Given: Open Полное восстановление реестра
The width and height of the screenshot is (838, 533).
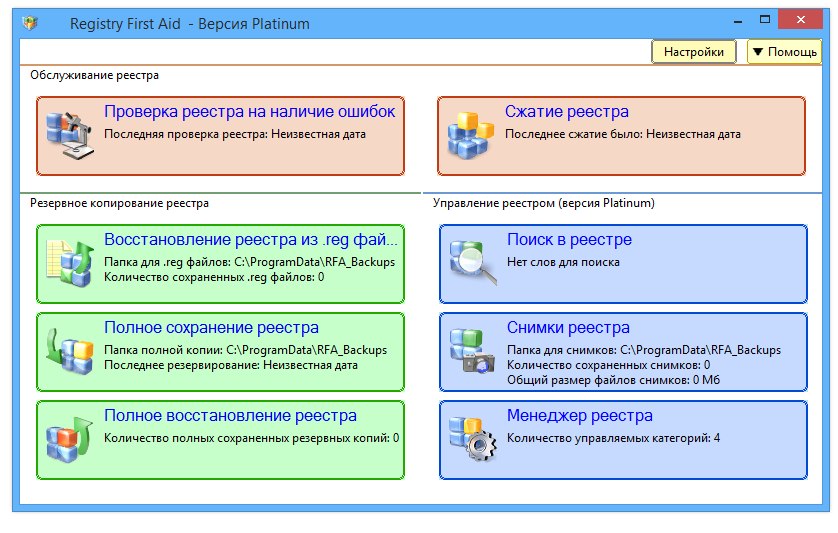Looking at the screenshot, I should point(220,440).
